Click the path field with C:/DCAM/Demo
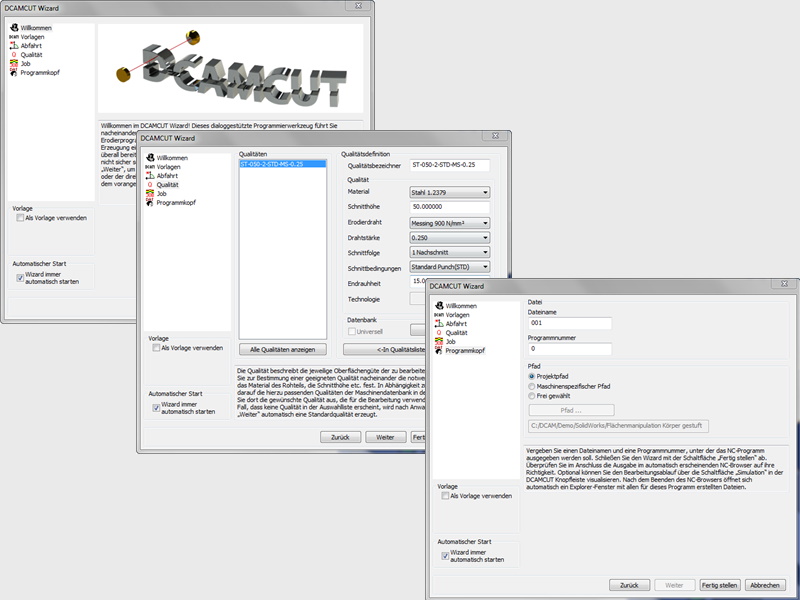 [x=618, y=426]
